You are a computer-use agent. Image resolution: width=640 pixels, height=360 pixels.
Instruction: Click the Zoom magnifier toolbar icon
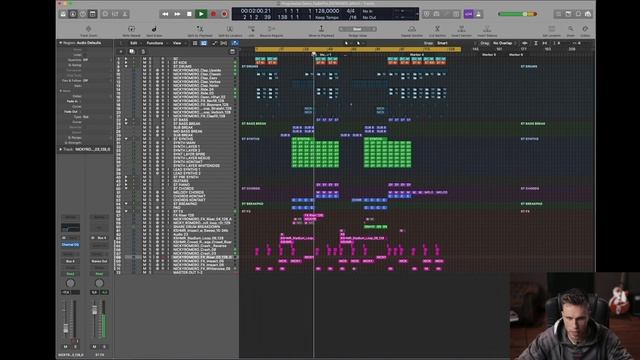pyautogui.click(x=571, y=29)
